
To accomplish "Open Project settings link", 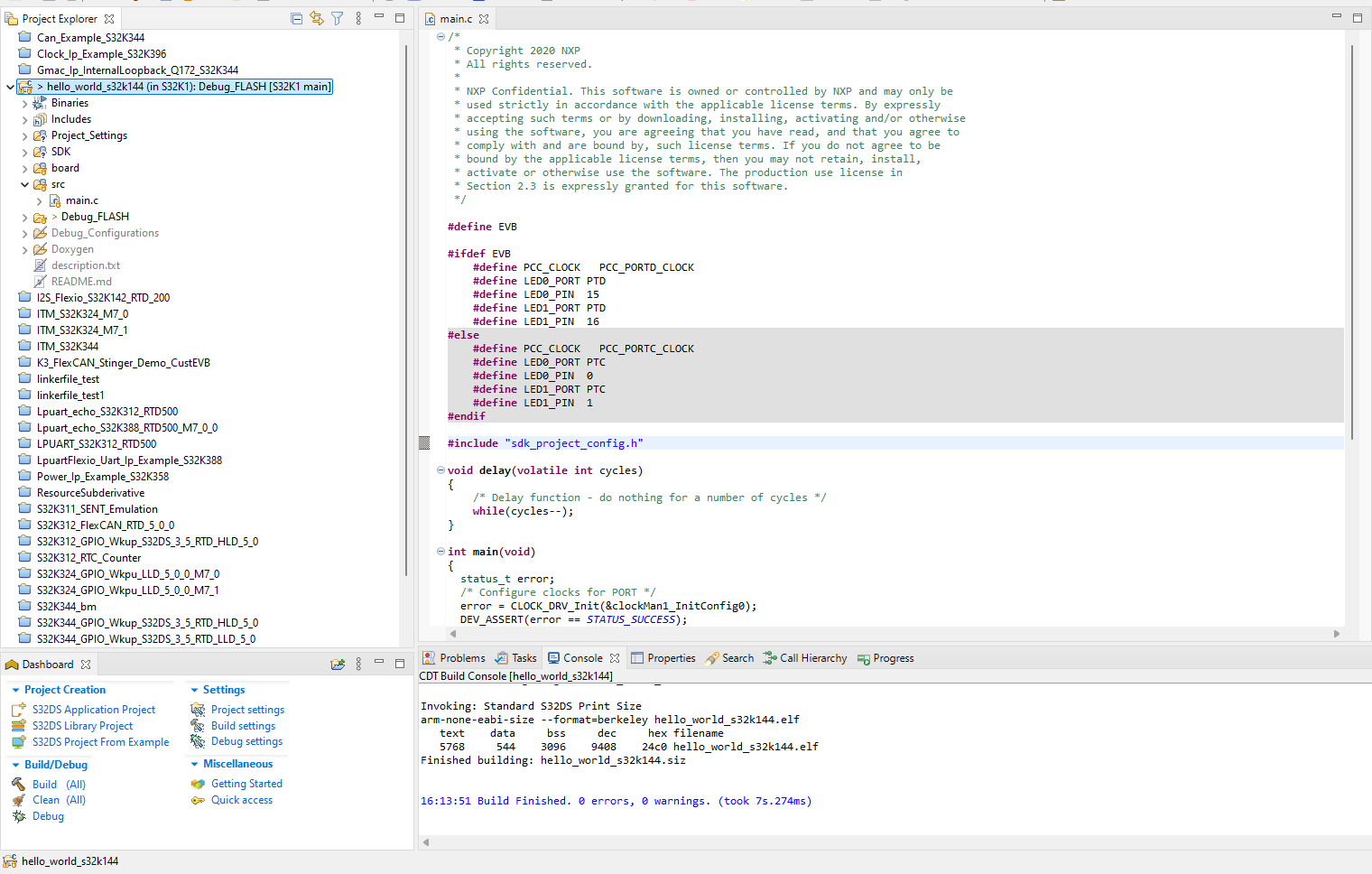I will click(248, 710).
